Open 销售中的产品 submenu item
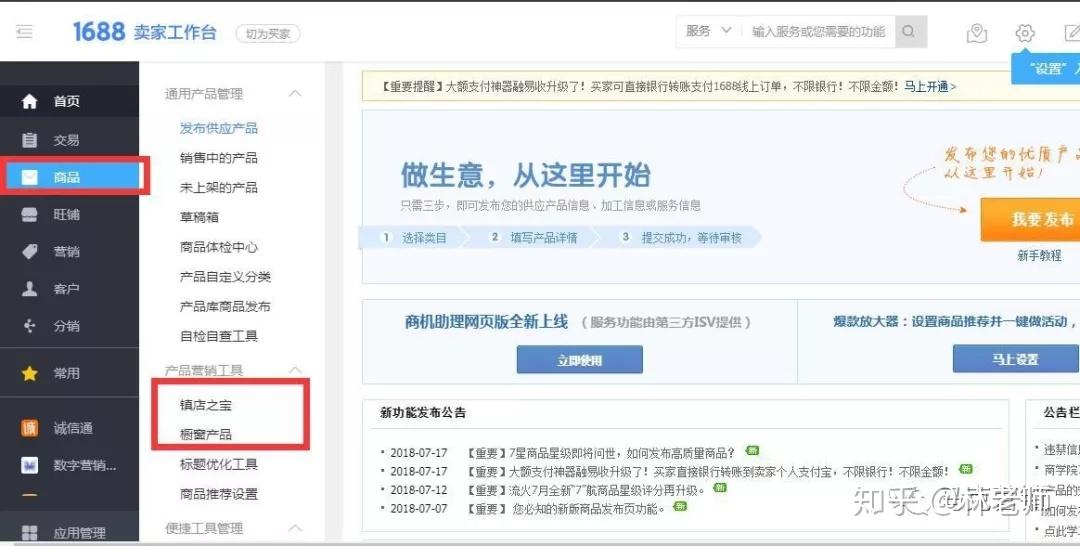This screenshot has height=546, width=1080. (218, 158)
